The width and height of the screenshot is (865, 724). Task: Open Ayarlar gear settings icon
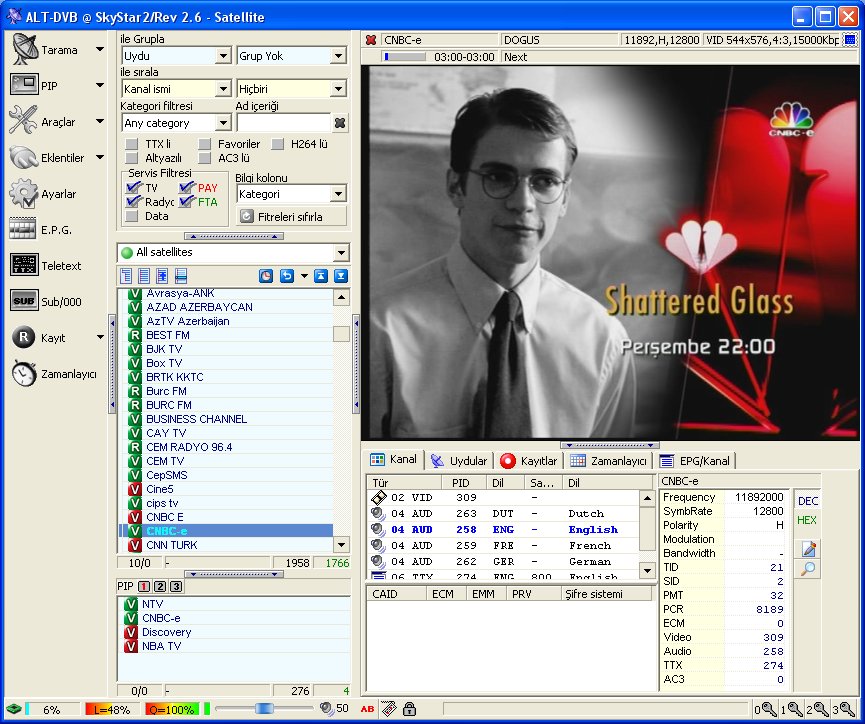coord(24,194)
